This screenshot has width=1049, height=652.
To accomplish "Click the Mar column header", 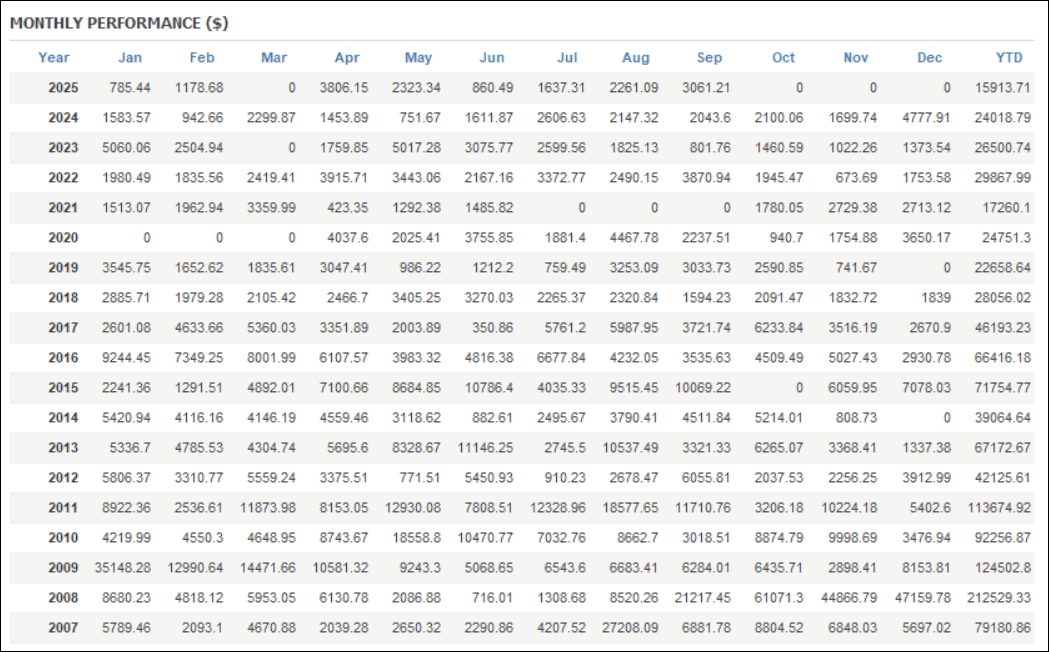I will 274,57.
